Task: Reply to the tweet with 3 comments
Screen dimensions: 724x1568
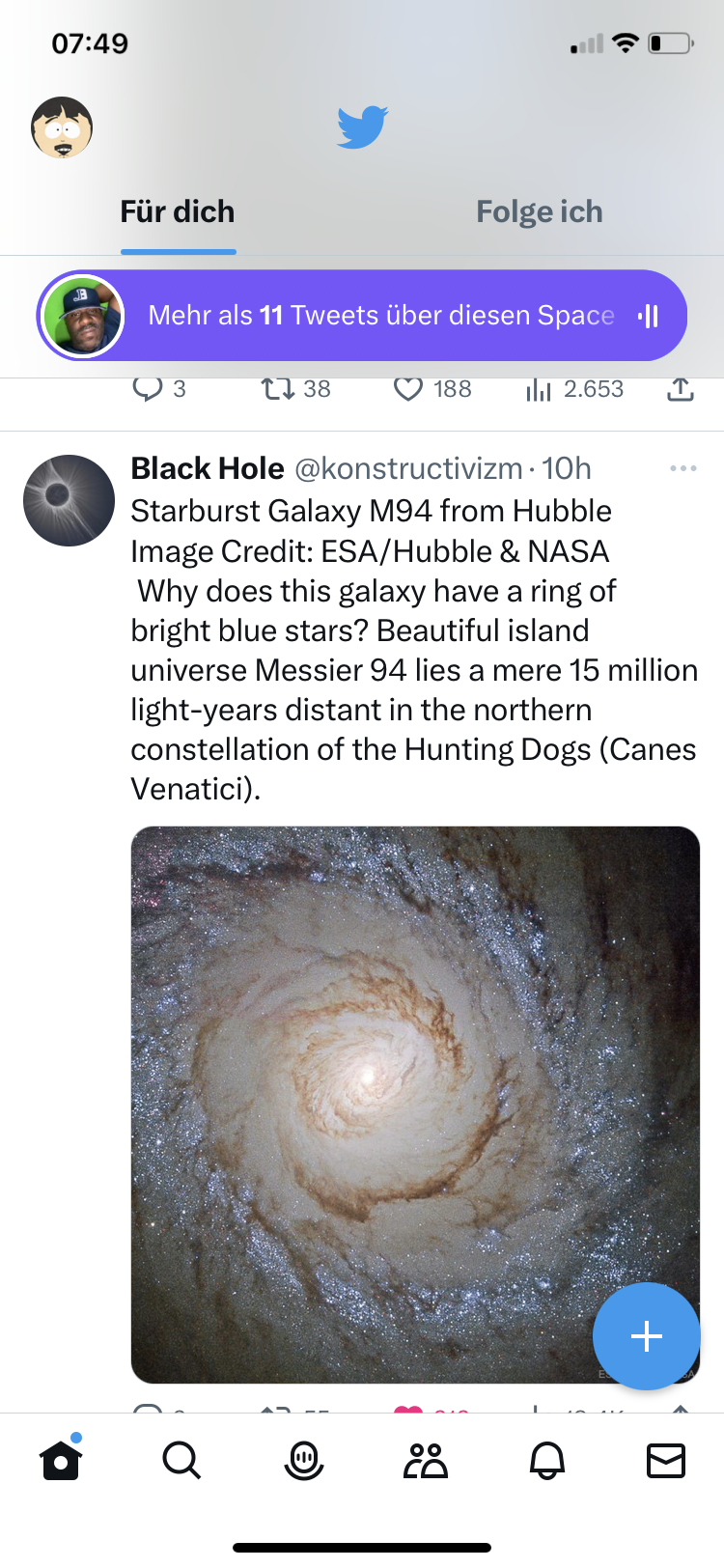Action: pos(147,390)
